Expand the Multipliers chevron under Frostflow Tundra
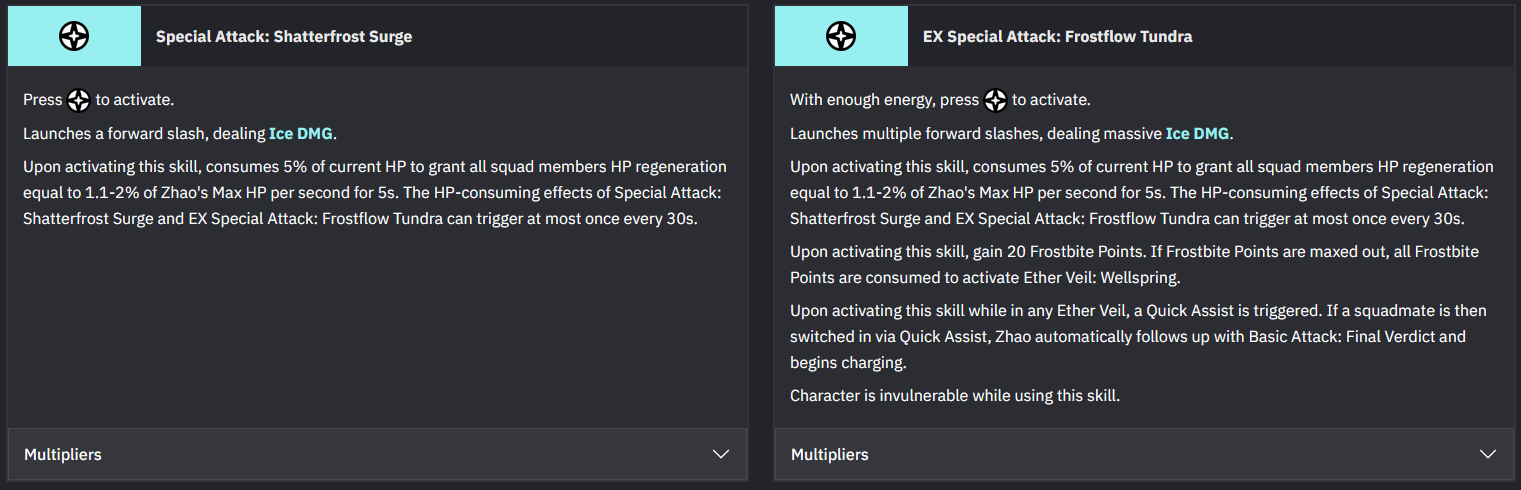Viewport: 1521px width, 490px height. pyautogui.click(x=1488, y=454)
